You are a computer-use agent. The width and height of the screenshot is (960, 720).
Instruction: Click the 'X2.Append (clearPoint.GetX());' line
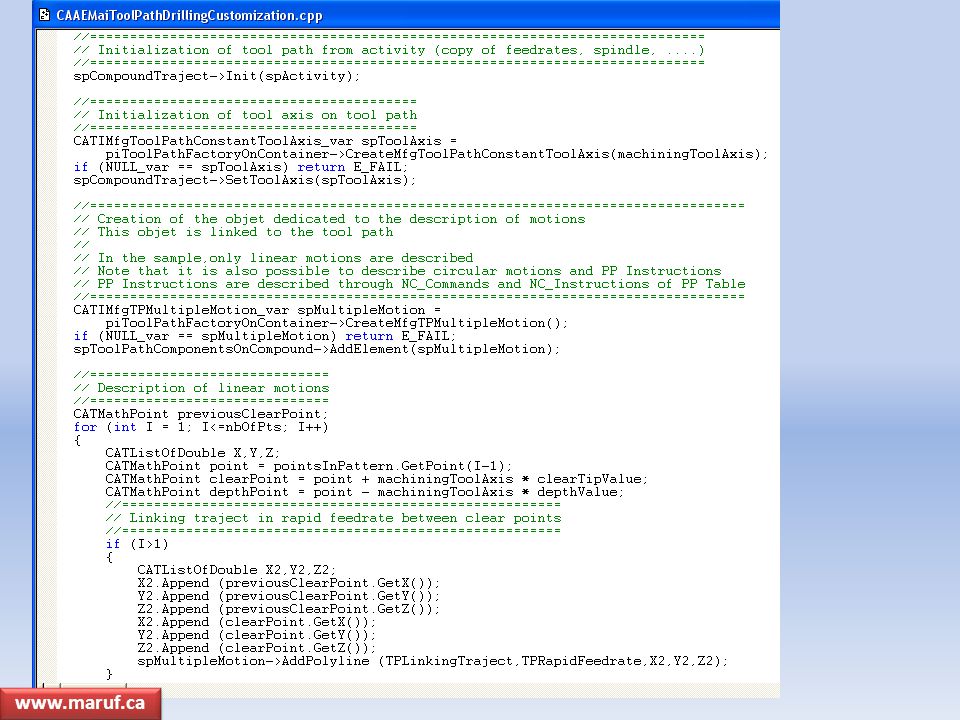pyautogui.click(x=257, y=622)
